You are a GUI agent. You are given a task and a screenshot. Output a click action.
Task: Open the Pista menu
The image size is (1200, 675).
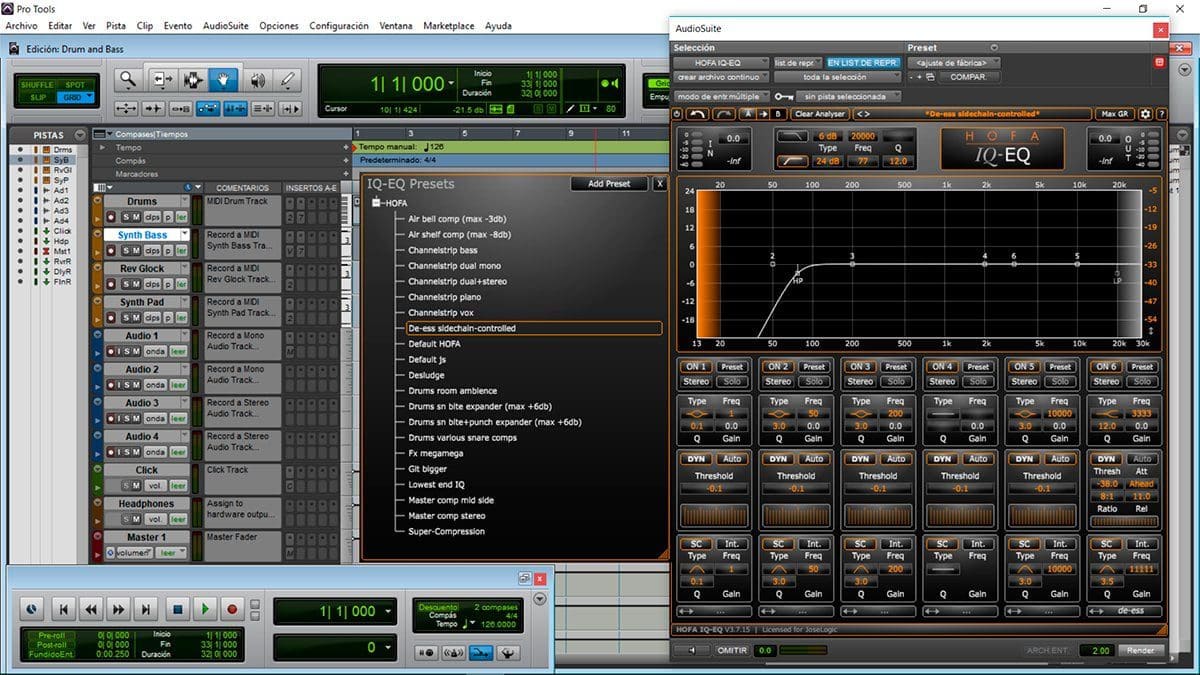(x=116, y=26)
